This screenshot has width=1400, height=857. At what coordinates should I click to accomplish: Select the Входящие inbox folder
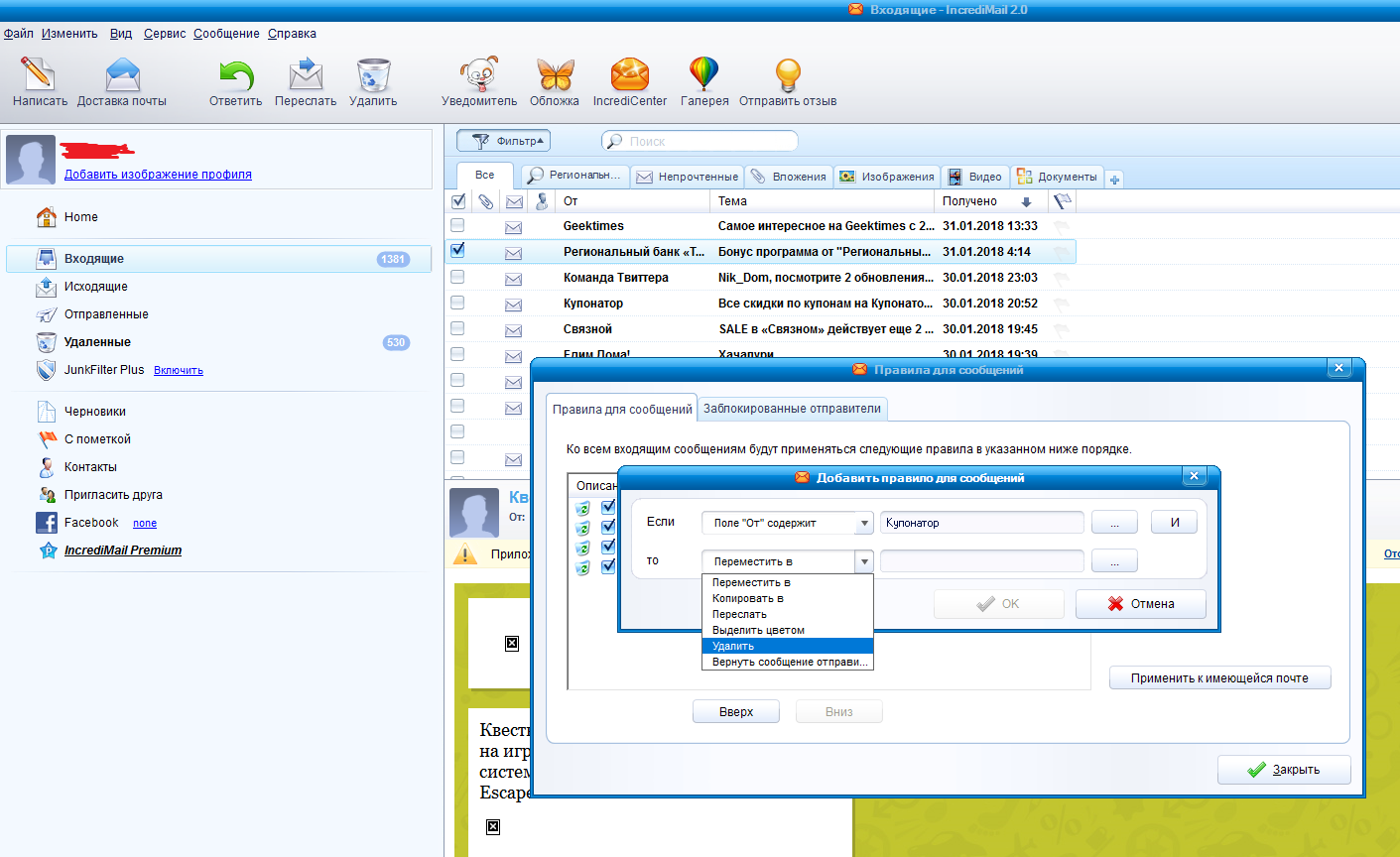tap(218, 259)
